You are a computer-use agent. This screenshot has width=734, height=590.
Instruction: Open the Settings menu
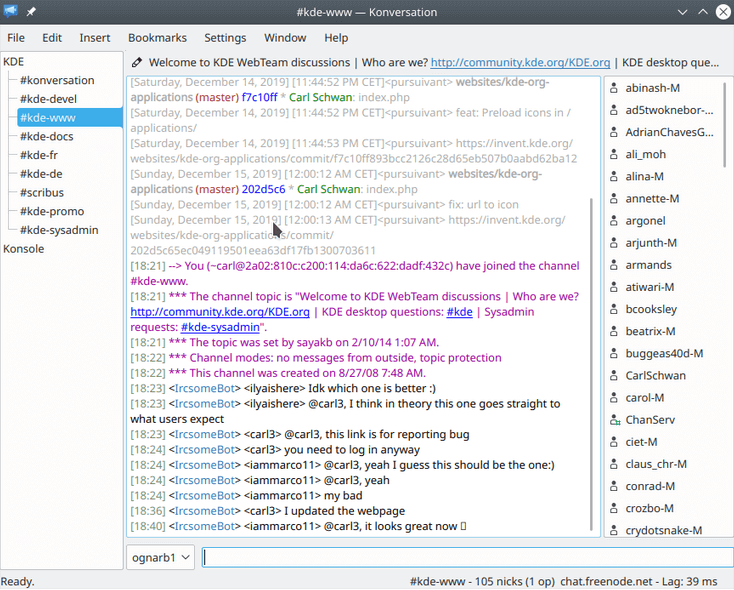tap(225, 38)
